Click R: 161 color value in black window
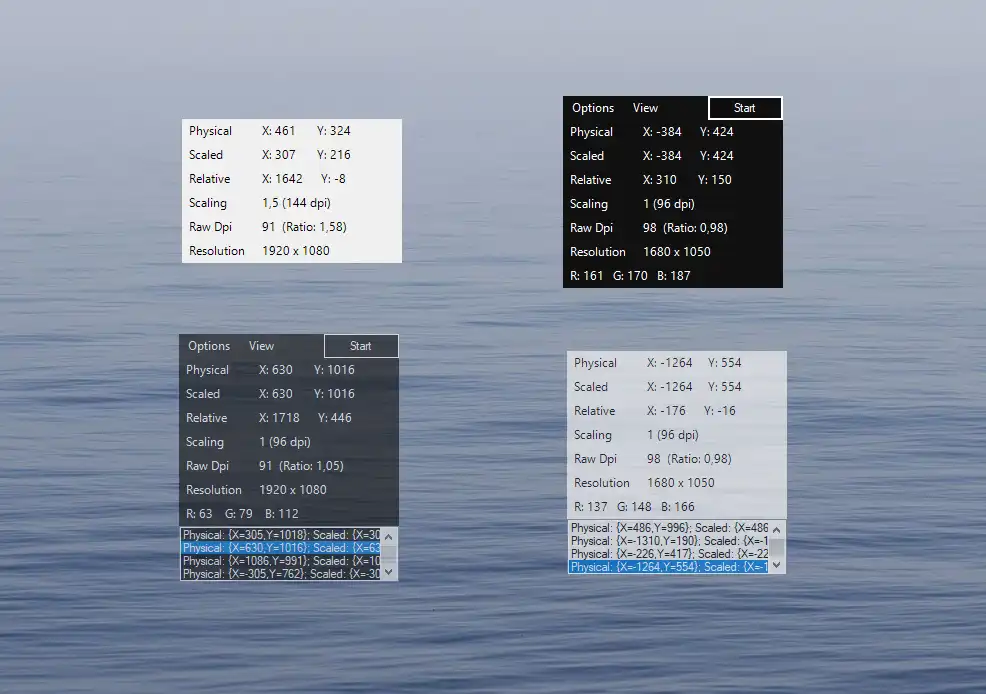 tap(586, 276)
